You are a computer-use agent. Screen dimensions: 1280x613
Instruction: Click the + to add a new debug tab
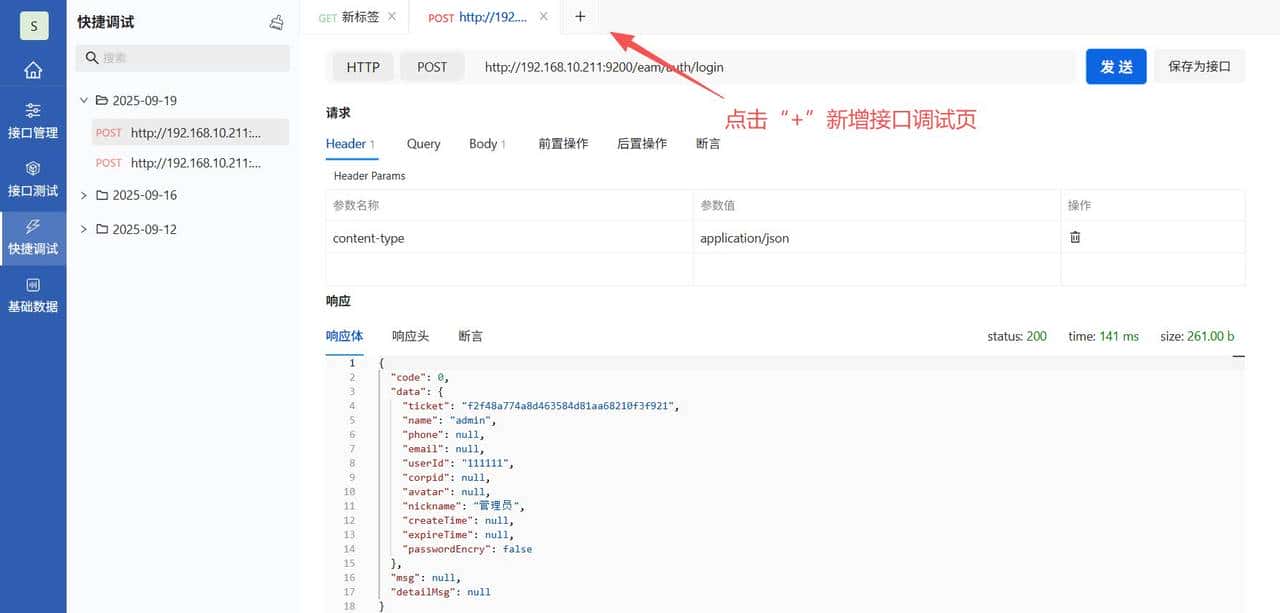(579, 16)
